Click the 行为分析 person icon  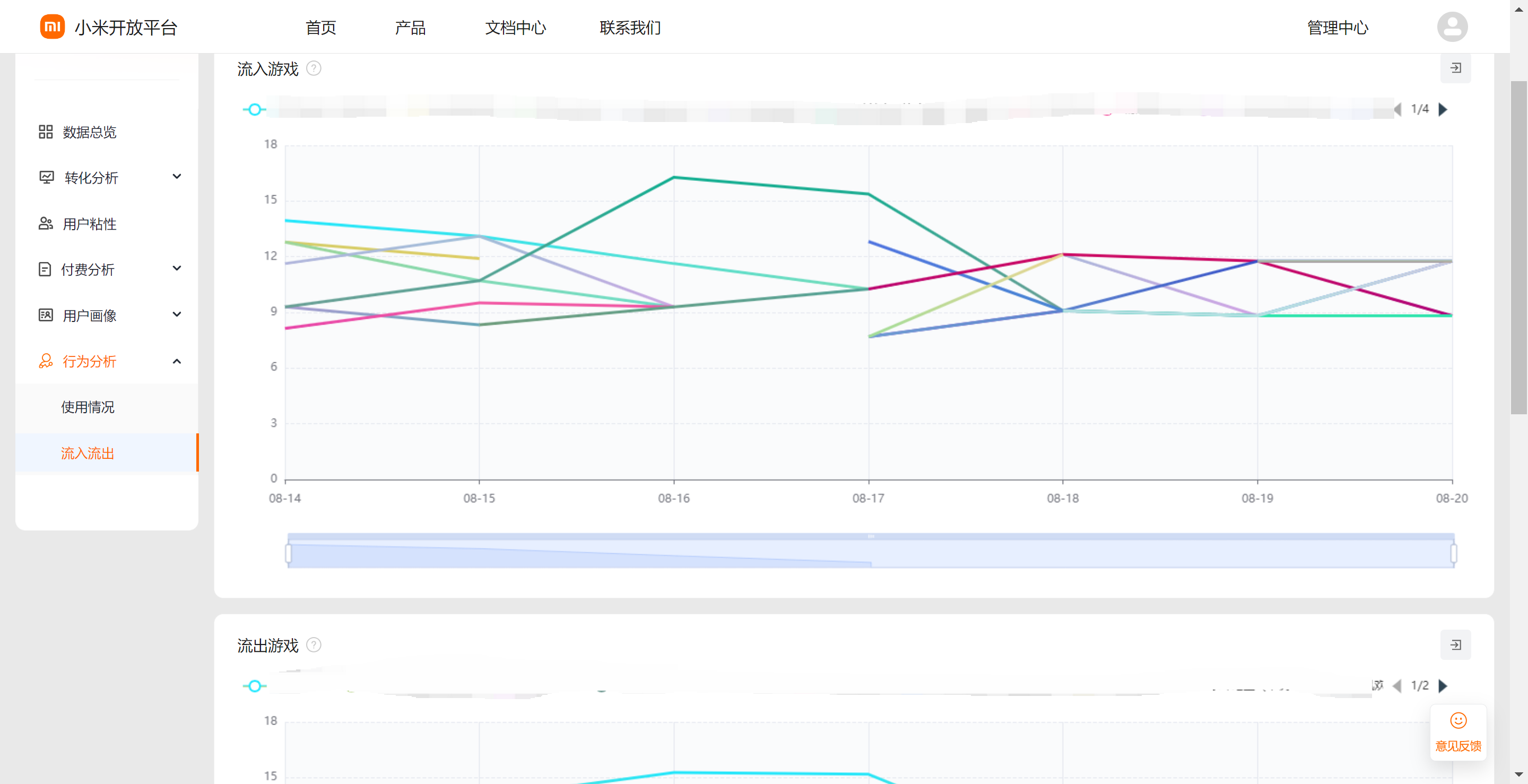[46, 361]
